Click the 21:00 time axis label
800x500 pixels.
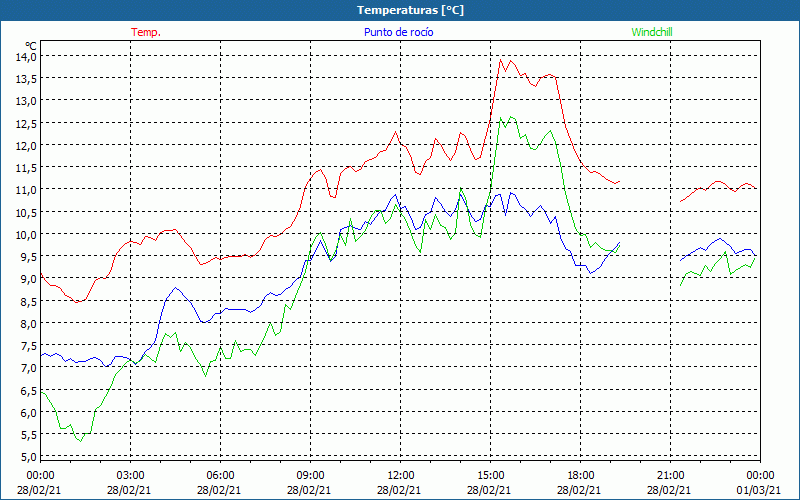[x=670, y=475]
